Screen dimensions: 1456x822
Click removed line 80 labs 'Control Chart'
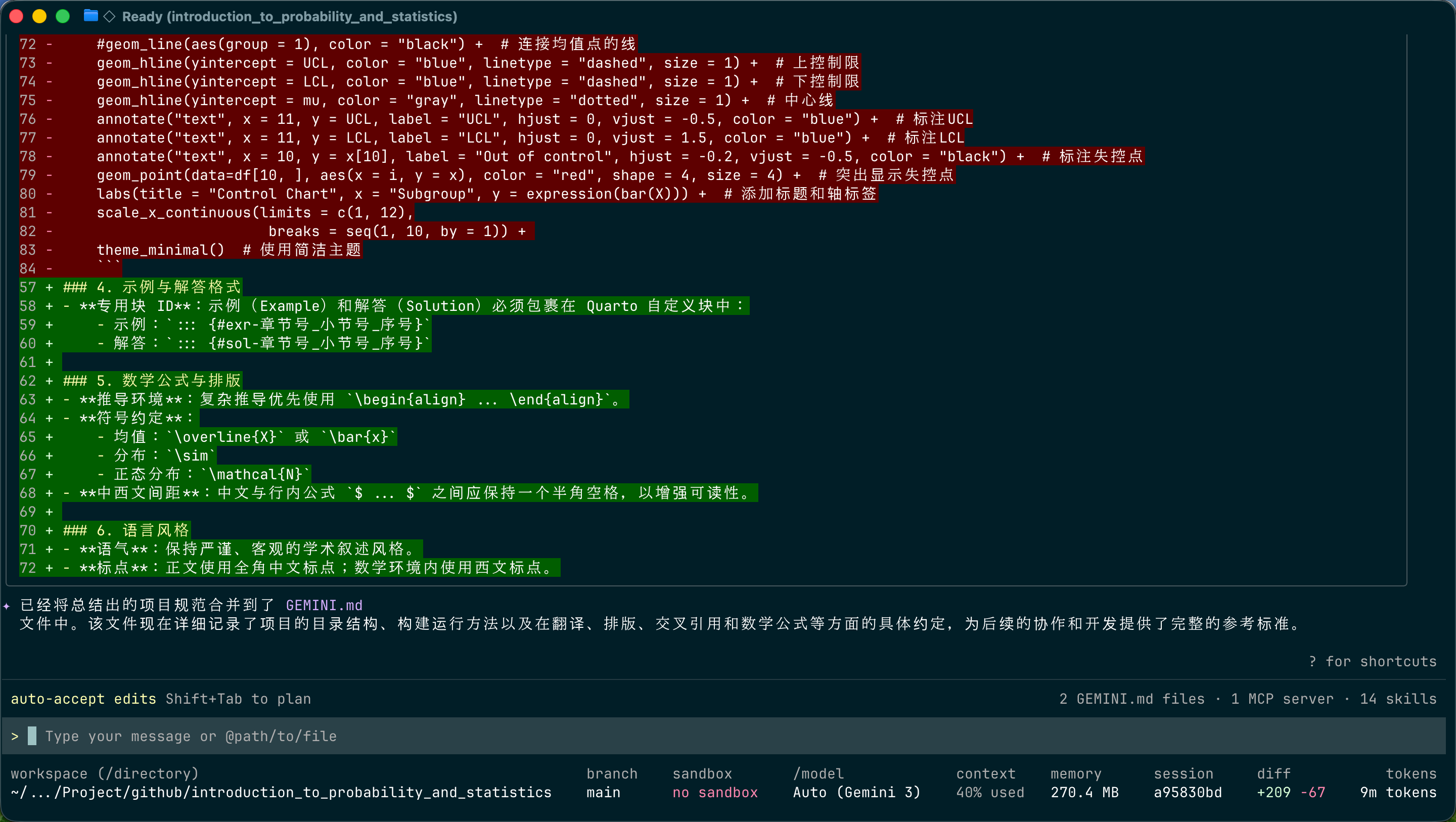[448, 193]
